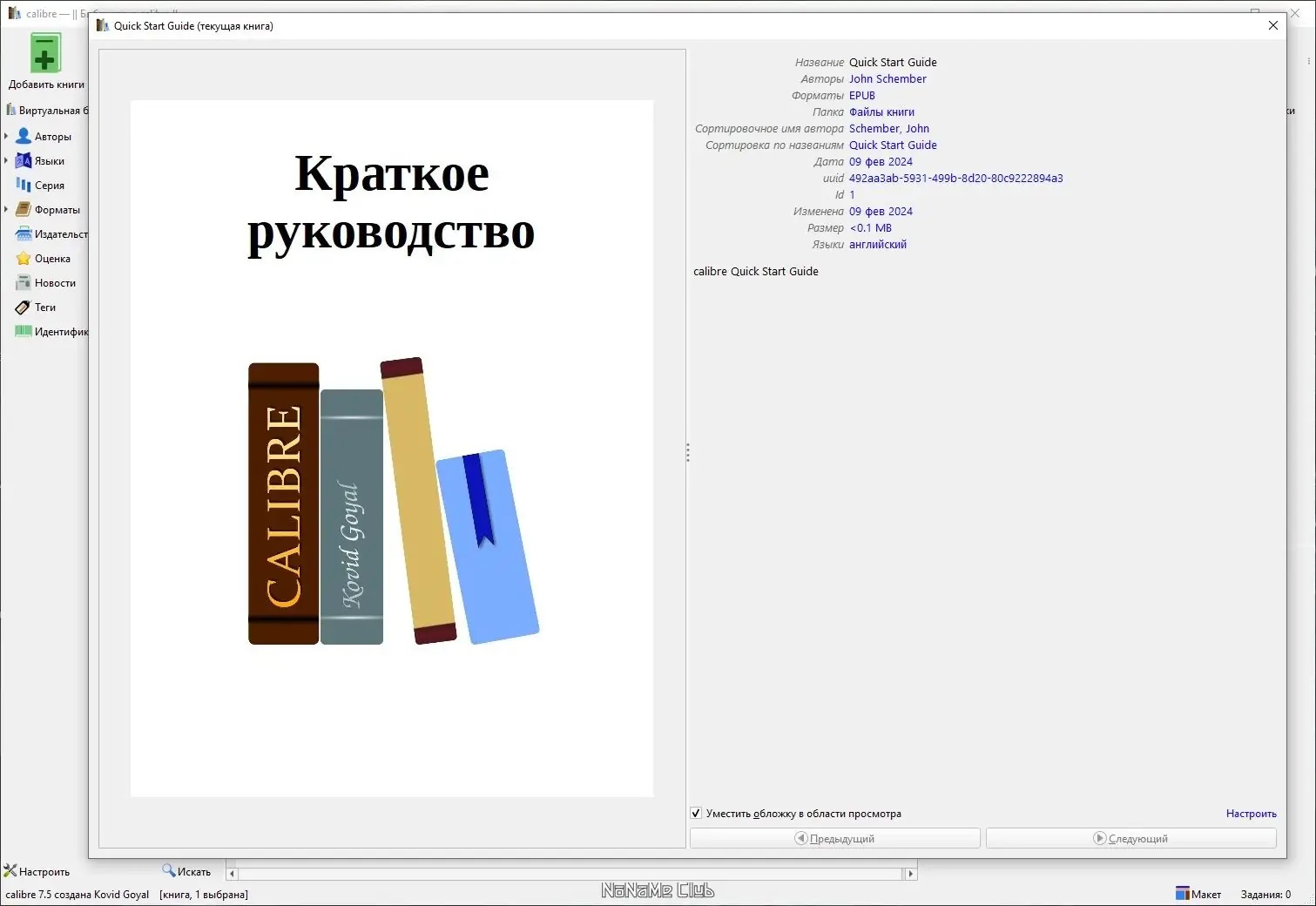Select the Rating star icon
Image resolution: width=1316 pixels, height=906 pixels.
point(24,258)
